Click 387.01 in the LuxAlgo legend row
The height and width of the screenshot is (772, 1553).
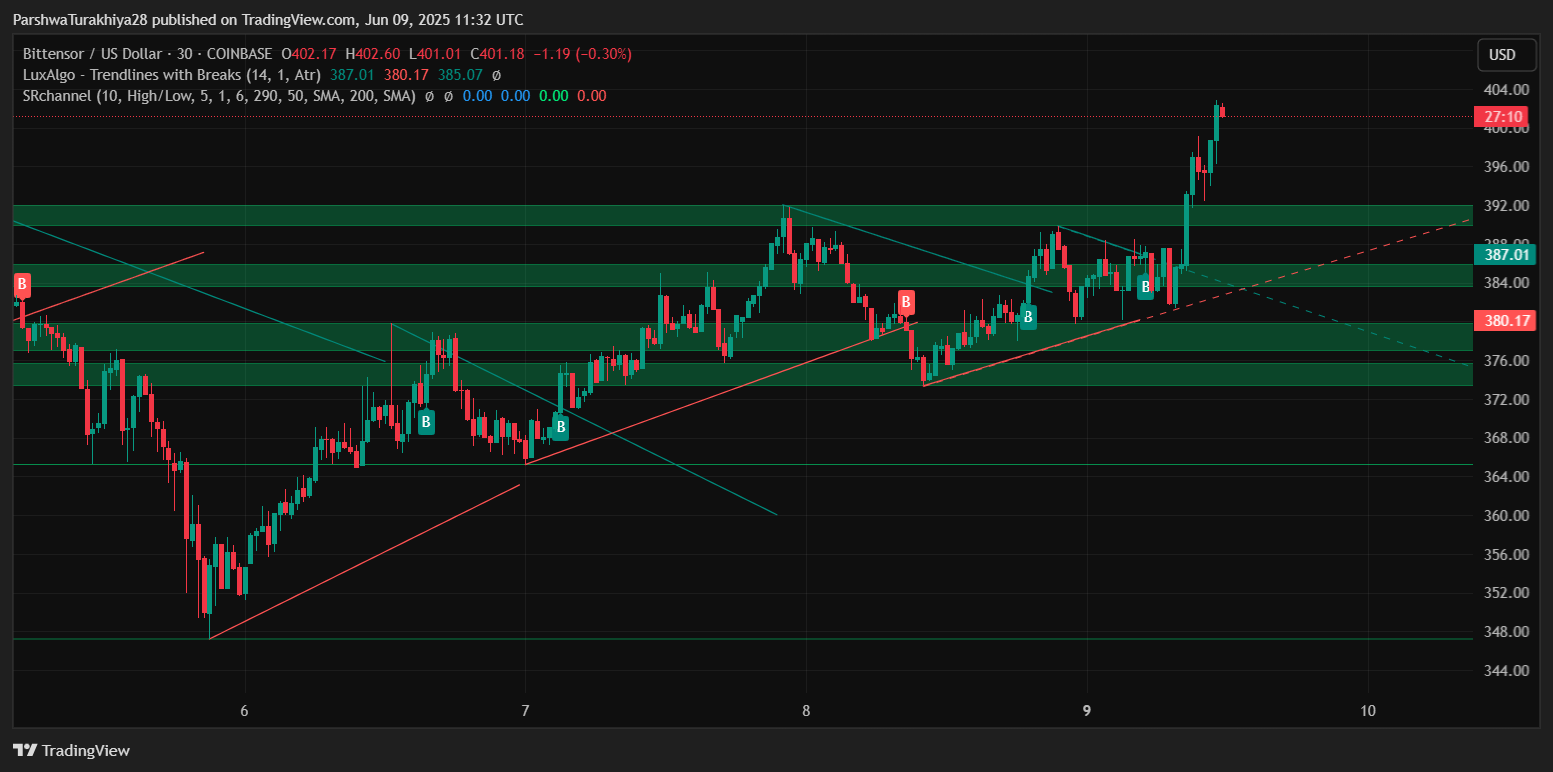(352, 75)
